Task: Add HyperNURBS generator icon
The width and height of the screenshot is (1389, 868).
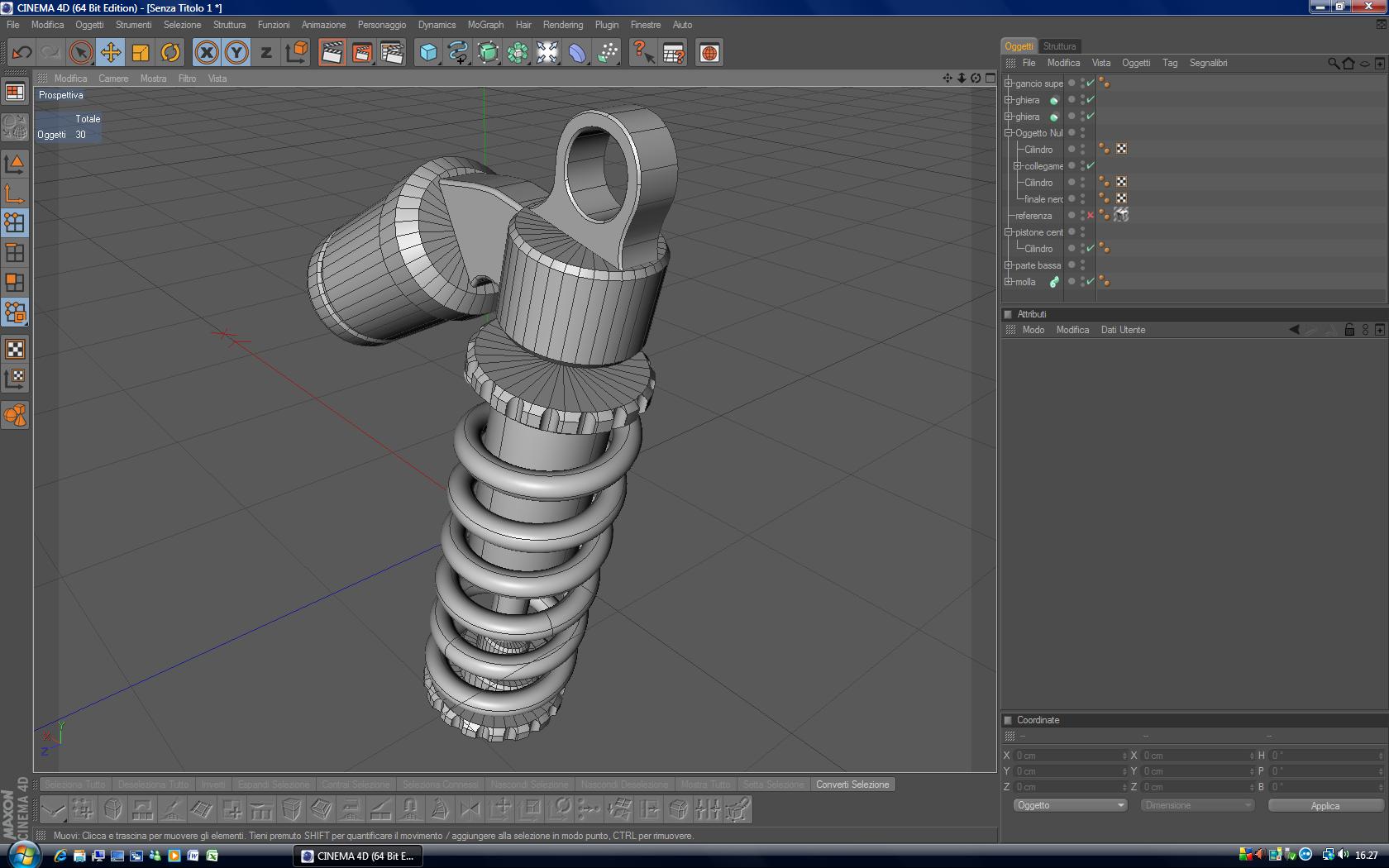Action: coord(488,53)
